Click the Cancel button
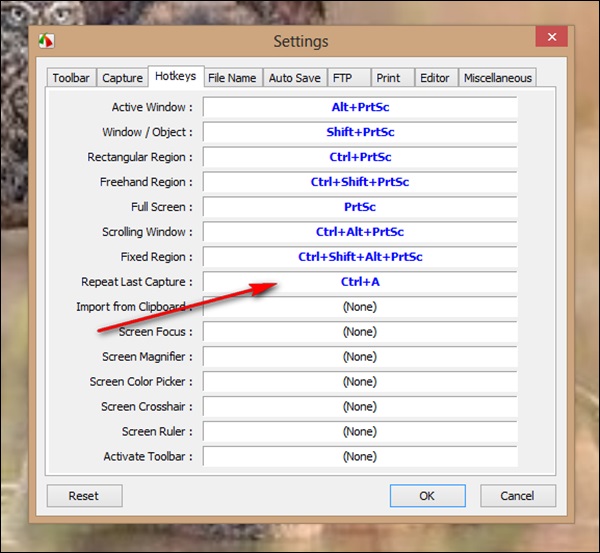The width and height of the screenshot is (600, 553). [518, 496]
